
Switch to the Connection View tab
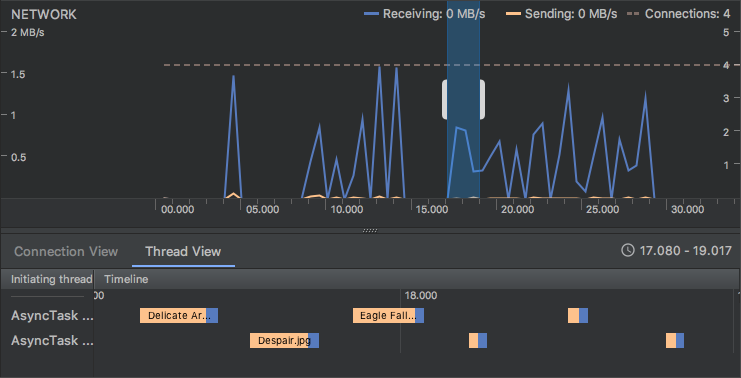pyautogui.click(x=66, y=251)
